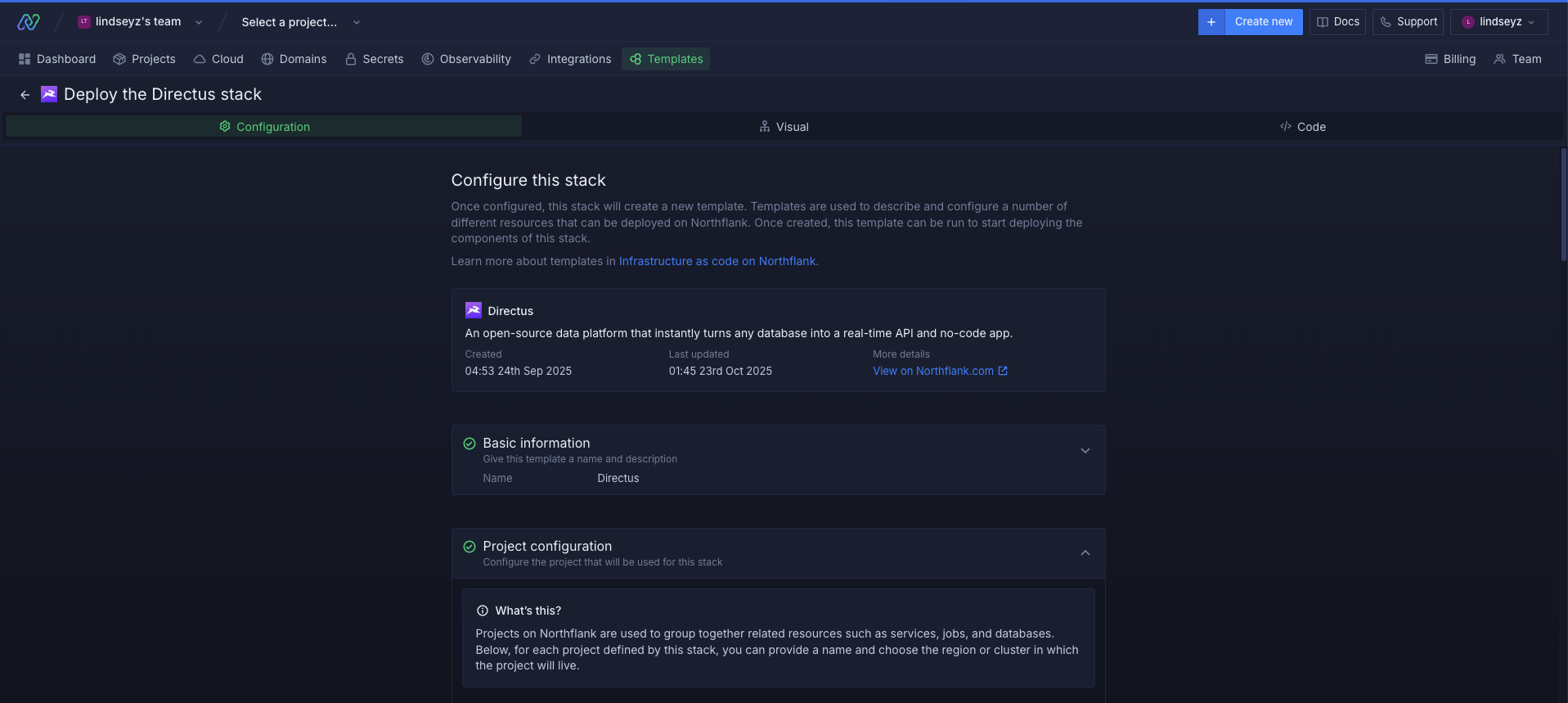Expand the Basic information section
This screenshot has height=703, width=1568.
click(x=1085, y=451)
